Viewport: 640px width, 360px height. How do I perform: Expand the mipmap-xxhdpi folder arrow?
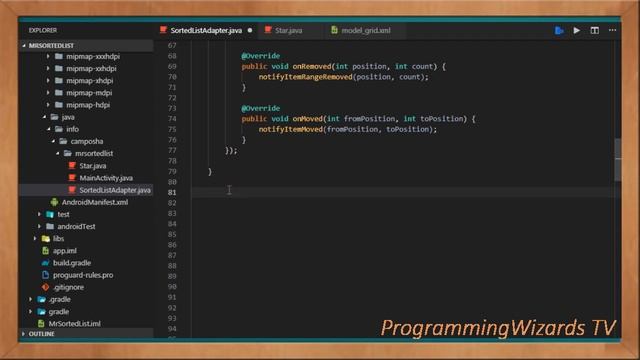(x=48, y=69)
